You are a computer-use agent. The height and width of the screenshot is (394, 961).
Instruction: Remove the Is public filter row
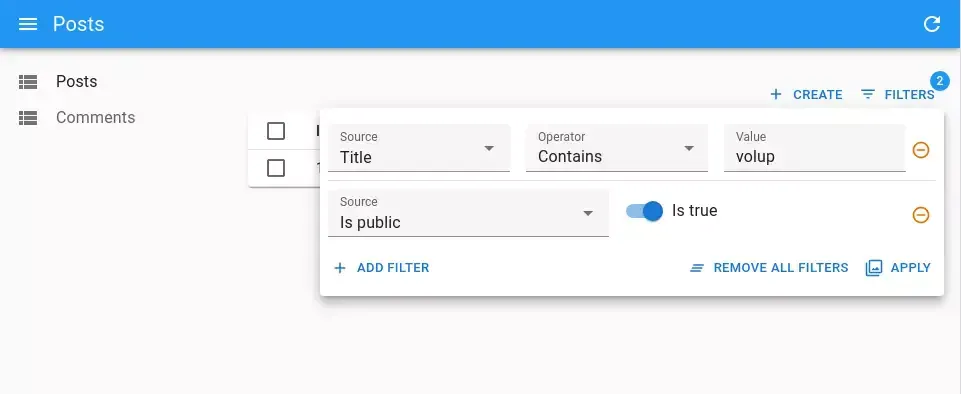point(921,215)
